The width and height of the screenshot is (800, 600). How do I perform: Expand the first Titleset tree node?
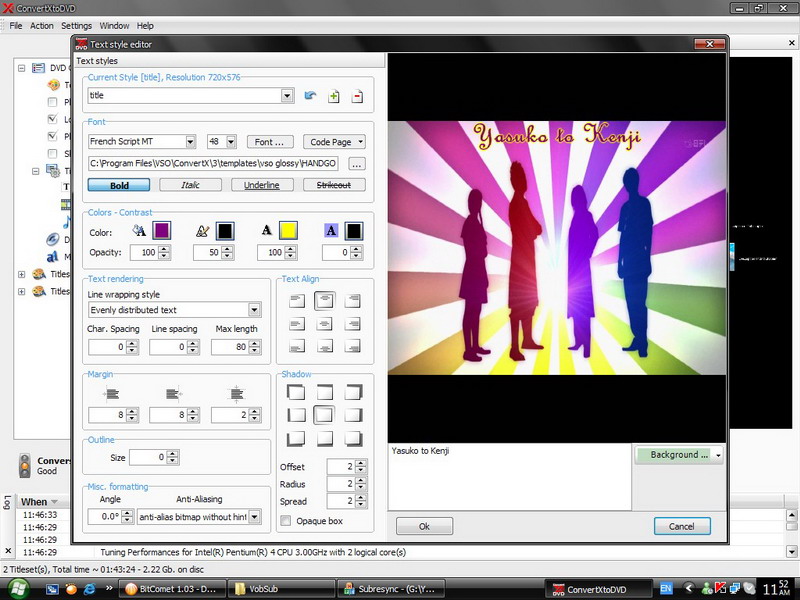click(21, 274)
